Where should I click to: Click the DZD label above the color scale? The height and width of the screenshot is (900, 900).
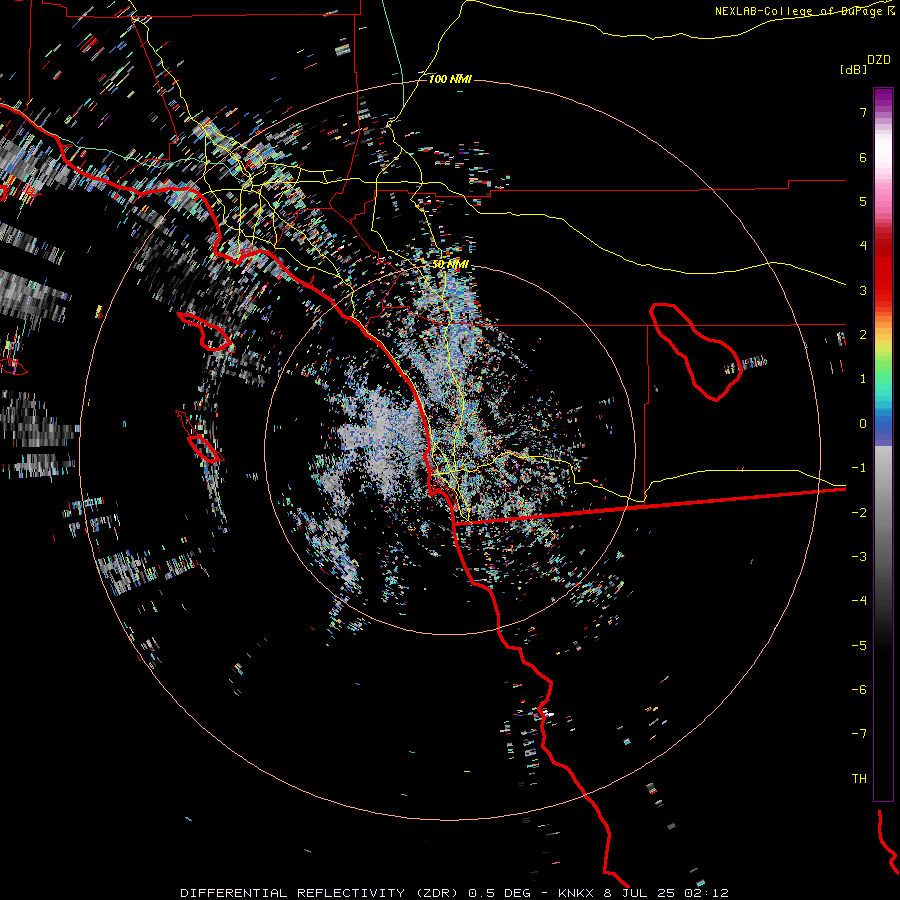879,60
